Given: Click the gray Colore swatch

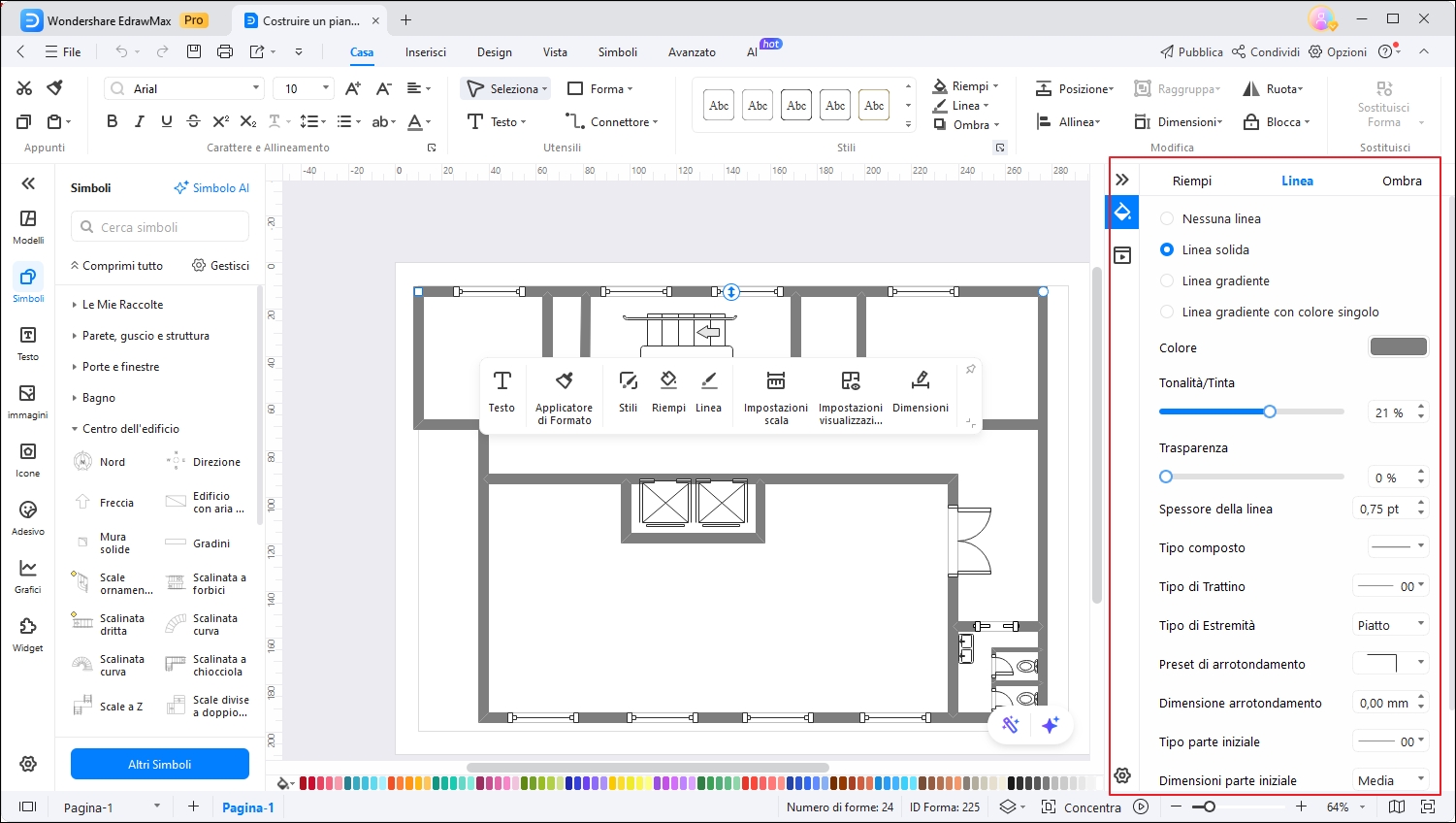Looking at the screenshot, I should coord(1398,347).
